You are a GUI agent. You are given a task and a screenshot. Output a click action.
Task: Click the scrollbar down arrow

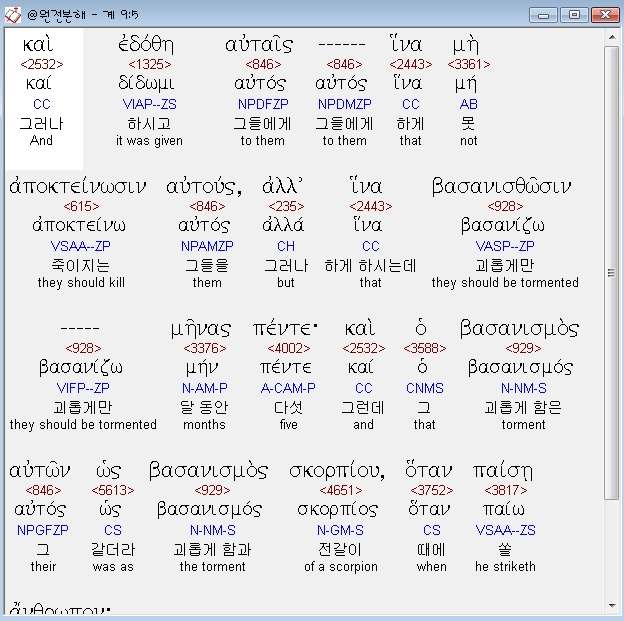611,606
